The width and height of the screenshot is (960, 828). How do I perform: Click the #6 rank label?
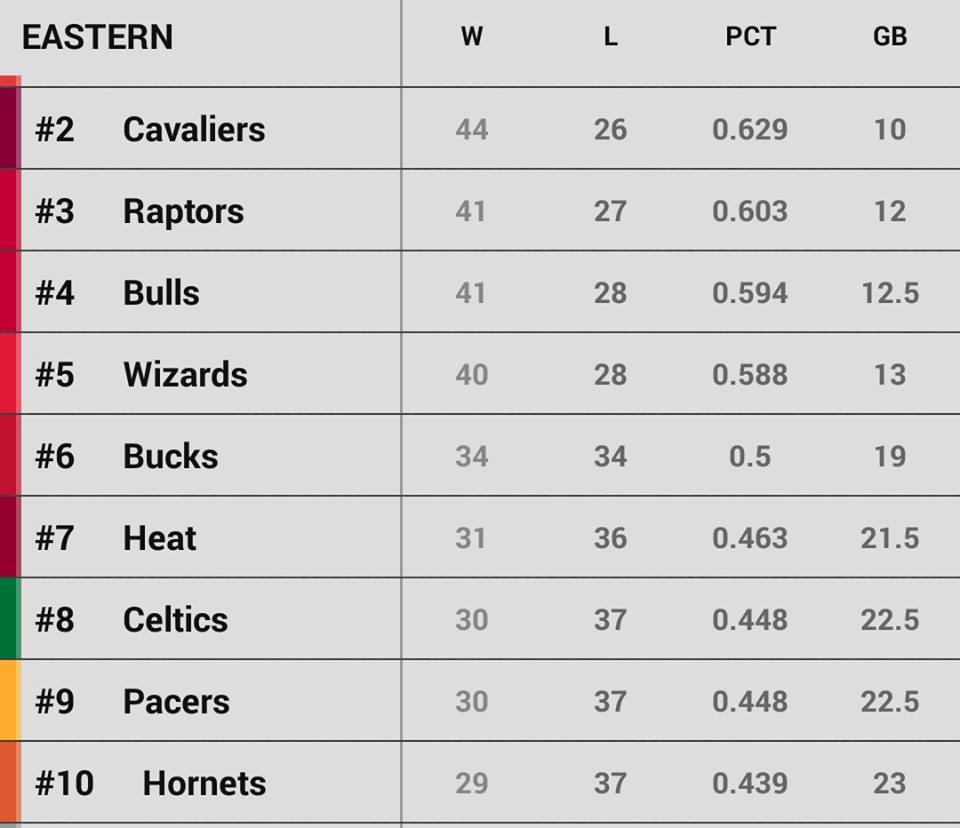pyautogui.click(x=55, y=457)
